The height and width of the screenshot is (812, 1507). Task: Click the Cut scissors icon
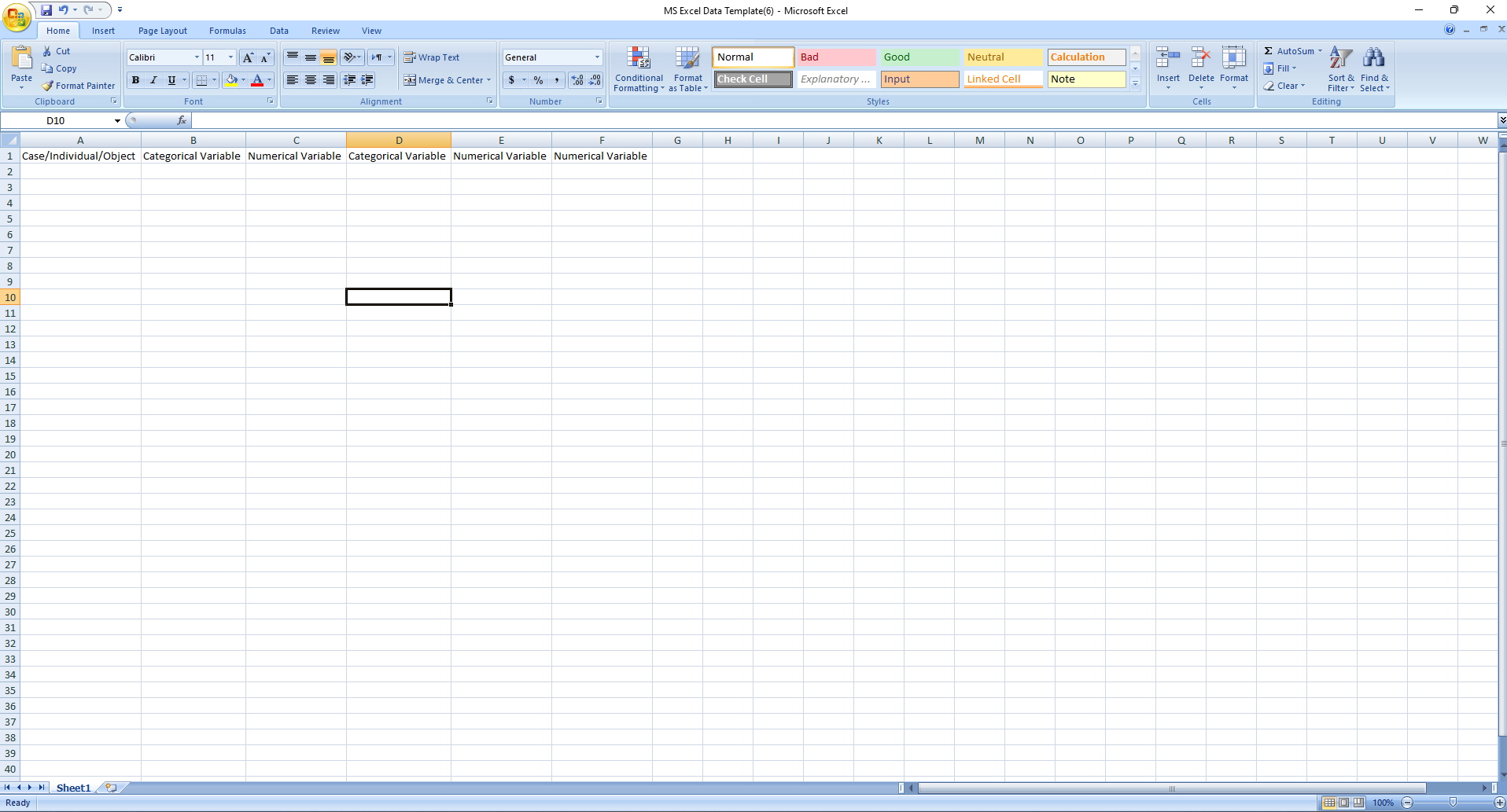[47, 51]
